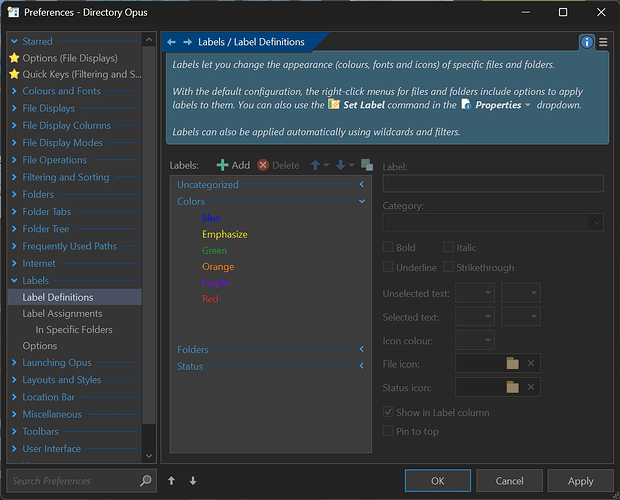
Task: Open Selected text first colour dropdown
Action: [x=475, y=317]
